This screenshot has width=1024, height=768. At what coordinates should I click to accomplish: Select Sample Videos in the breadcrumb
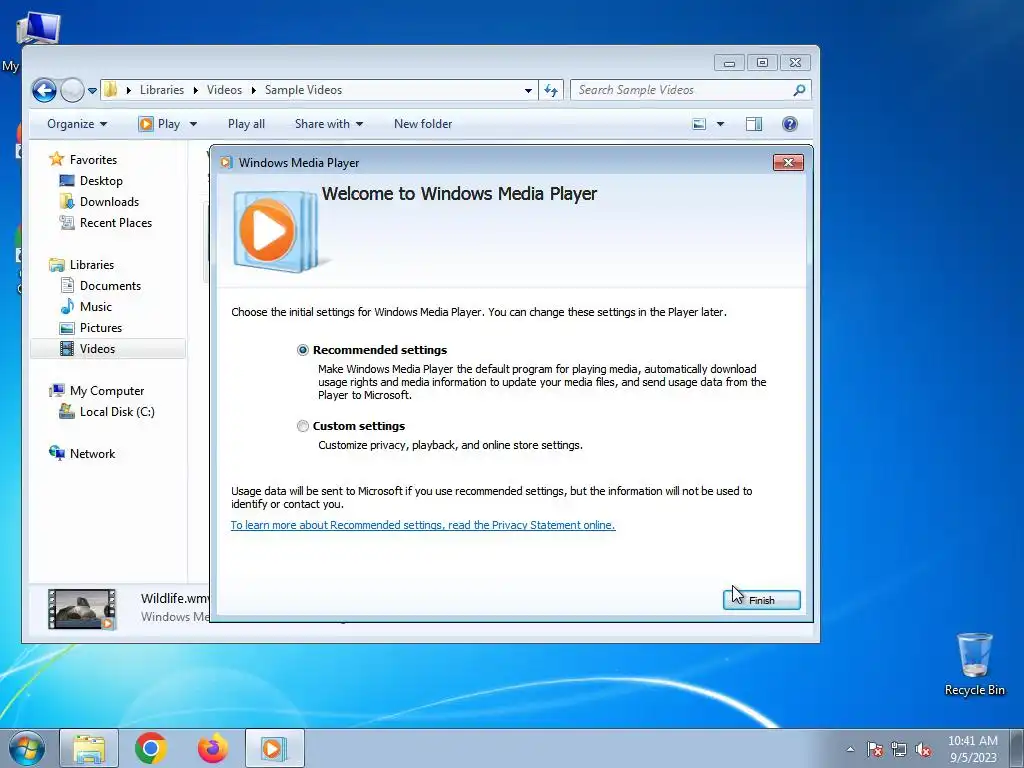click(x=303, y=90)
